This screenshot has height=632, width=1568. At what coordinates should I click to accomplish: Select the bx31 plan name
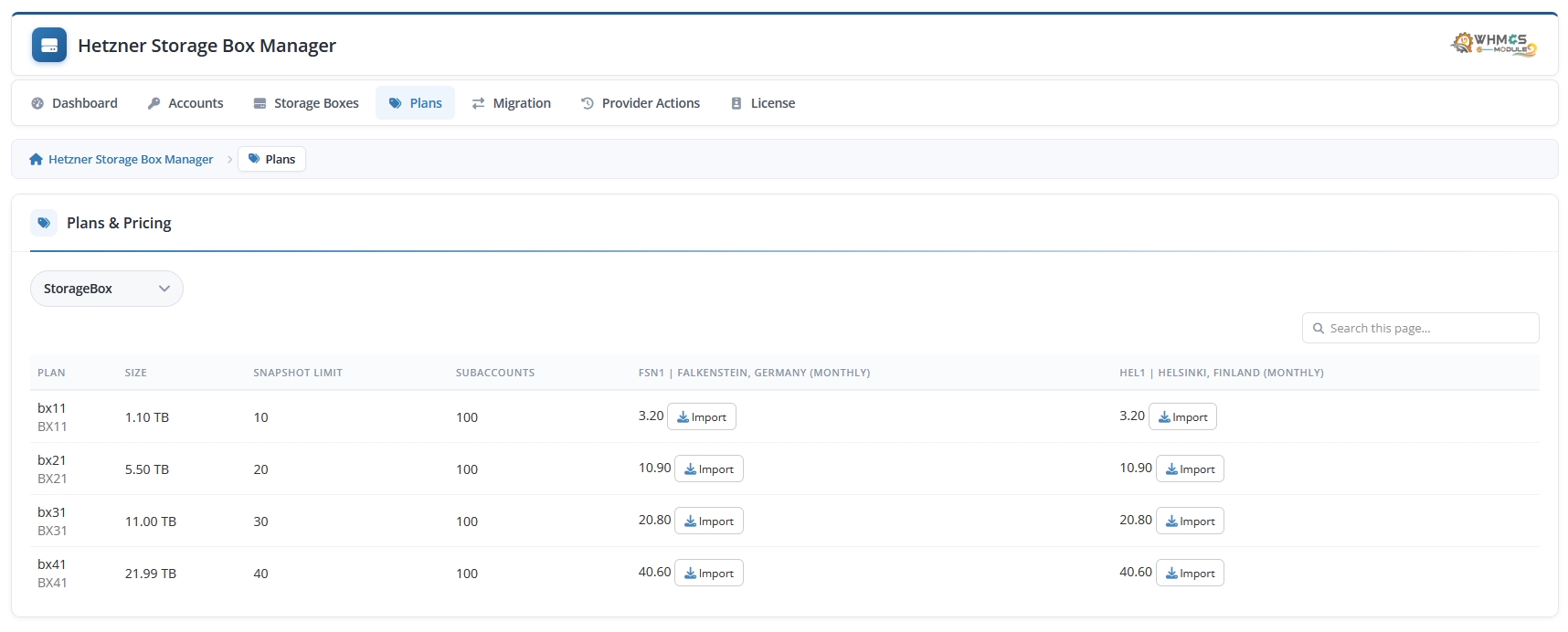(x=52, y=512)
